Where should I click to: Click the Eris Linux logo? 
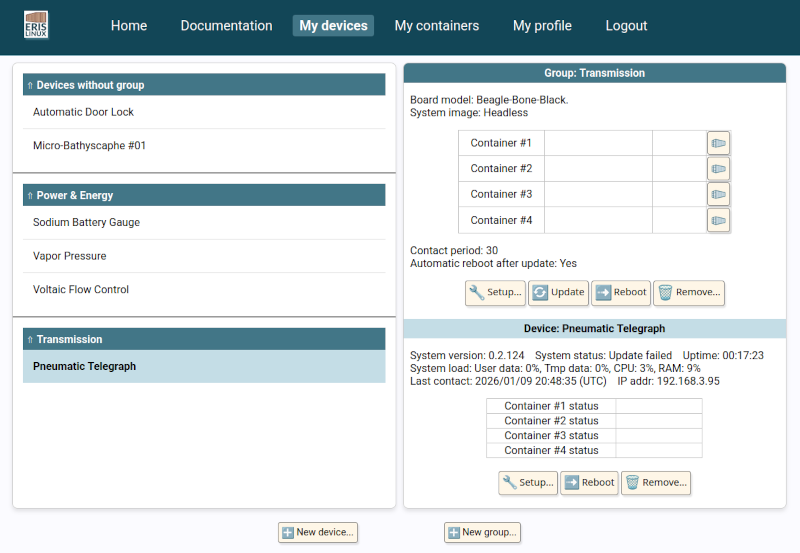click(x=36, y=25)
